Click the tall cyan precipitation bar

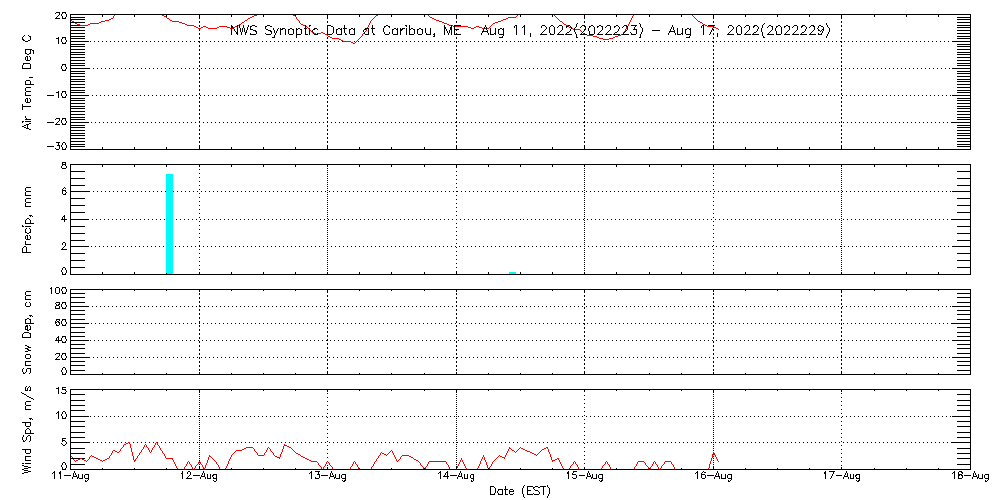(170, 223)
